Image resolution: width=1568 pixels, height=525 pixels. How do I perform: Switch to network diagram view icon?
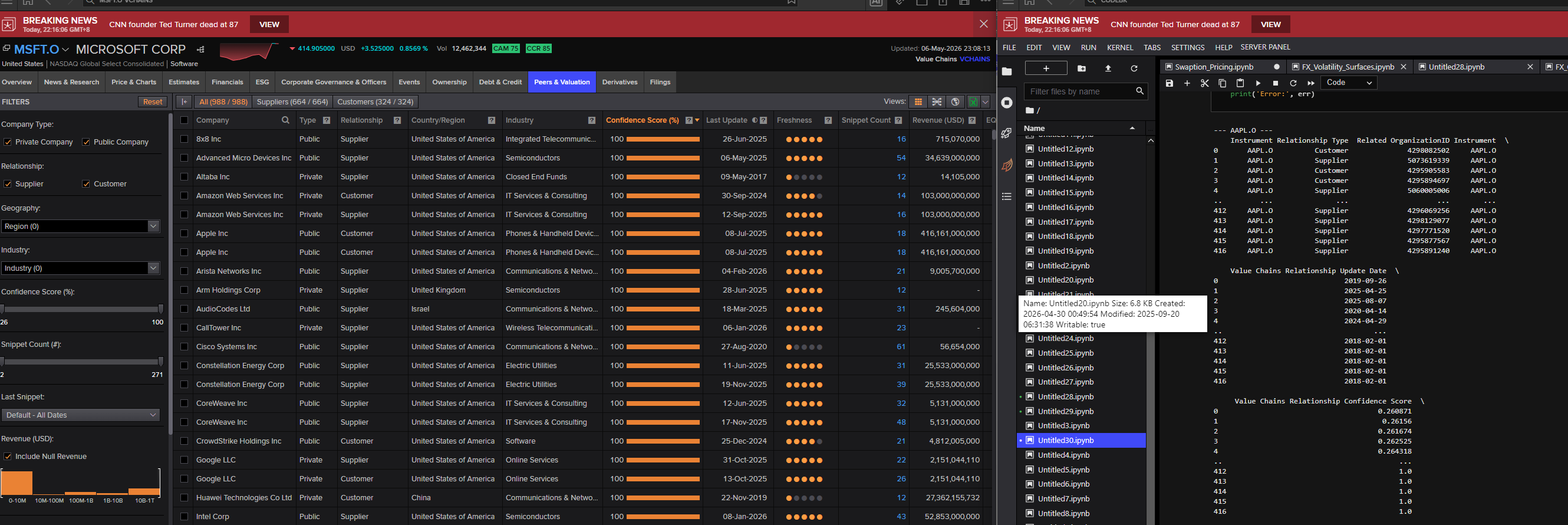point(937,101)
